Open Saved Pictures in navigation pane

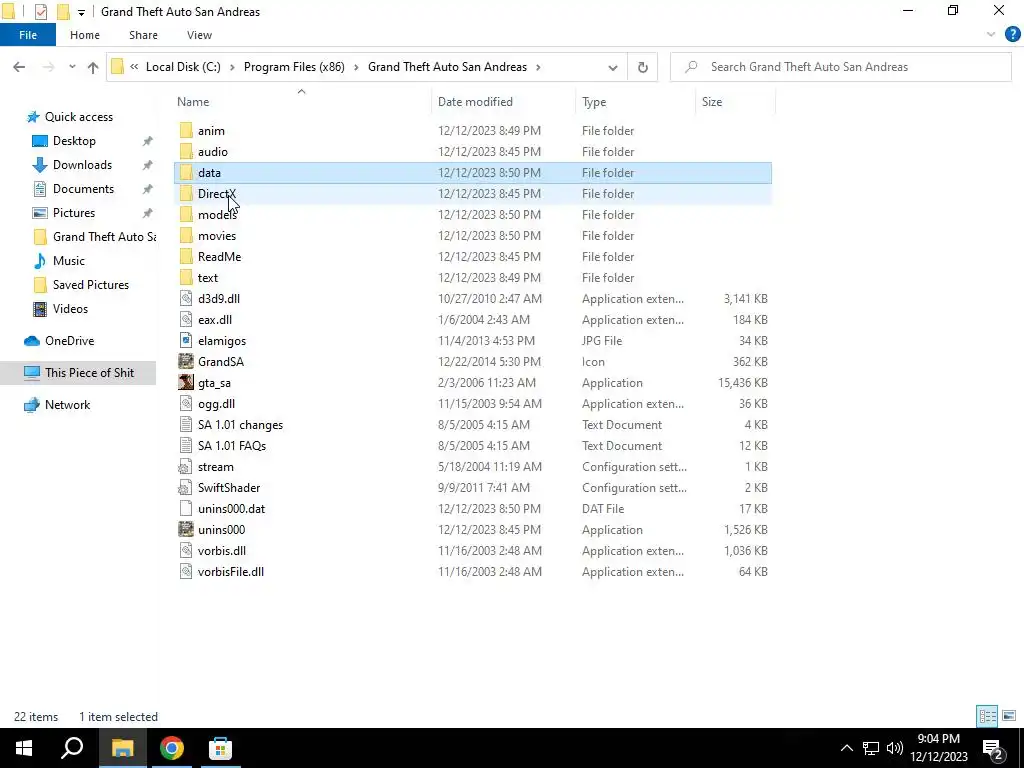point(91,285)
